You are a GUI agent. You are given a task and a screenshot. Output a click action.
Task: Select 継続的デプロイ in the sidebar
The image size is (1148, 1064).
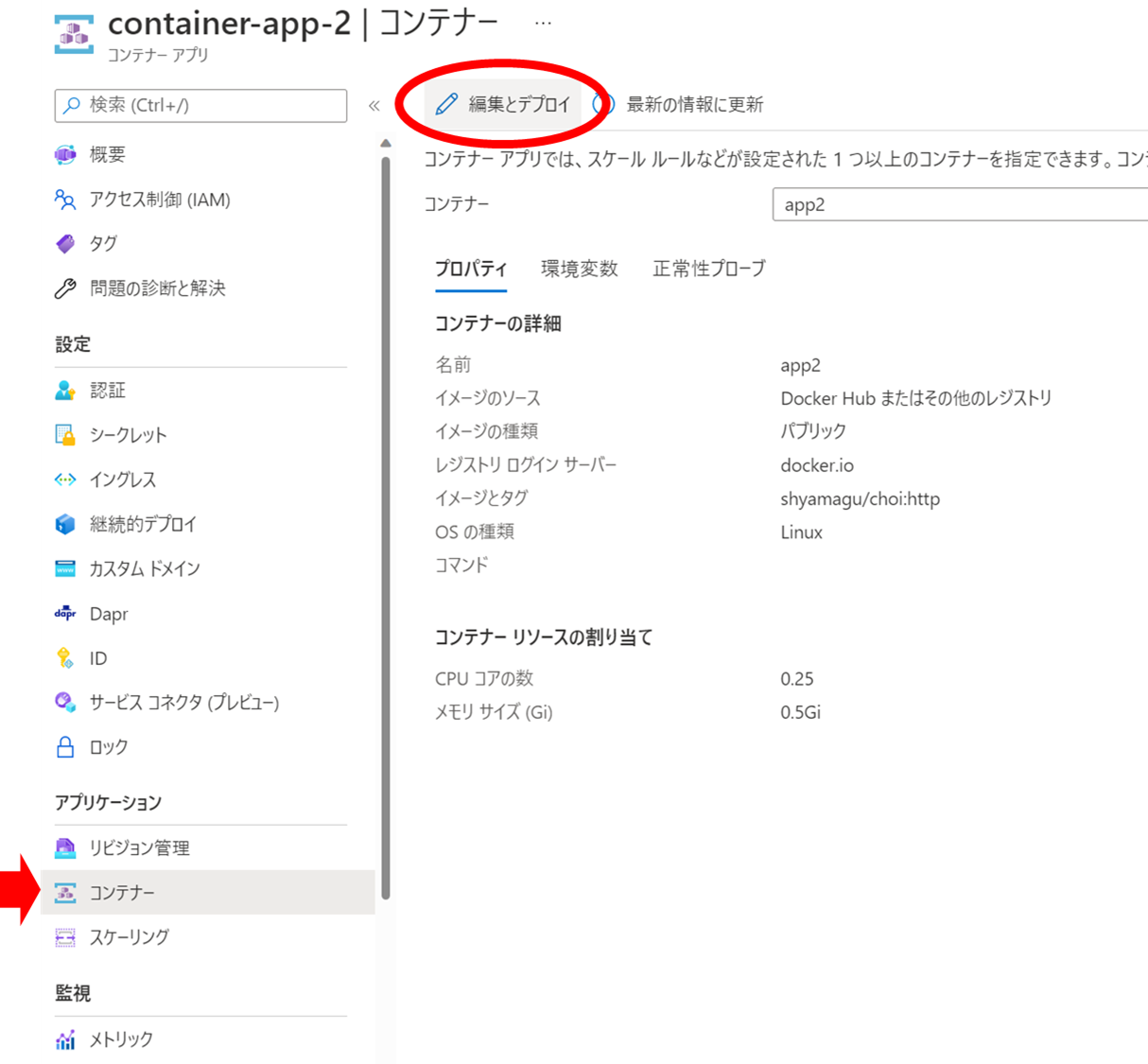[x=142, y=524]
